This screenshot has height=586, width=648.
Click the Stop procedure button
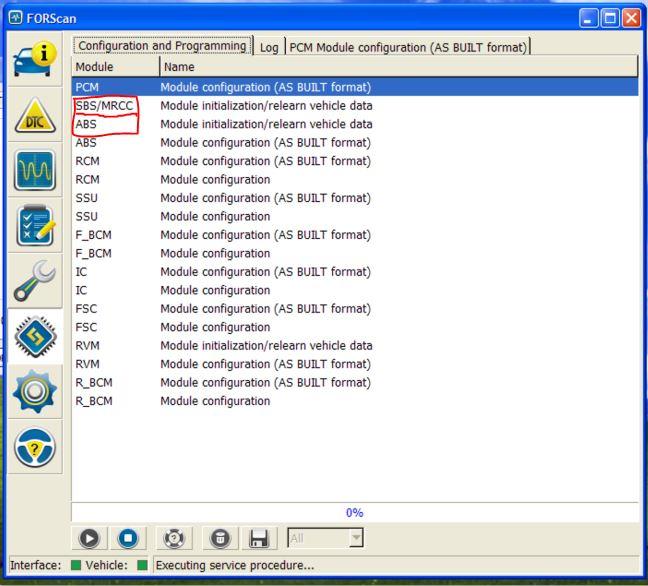[128, 538]
